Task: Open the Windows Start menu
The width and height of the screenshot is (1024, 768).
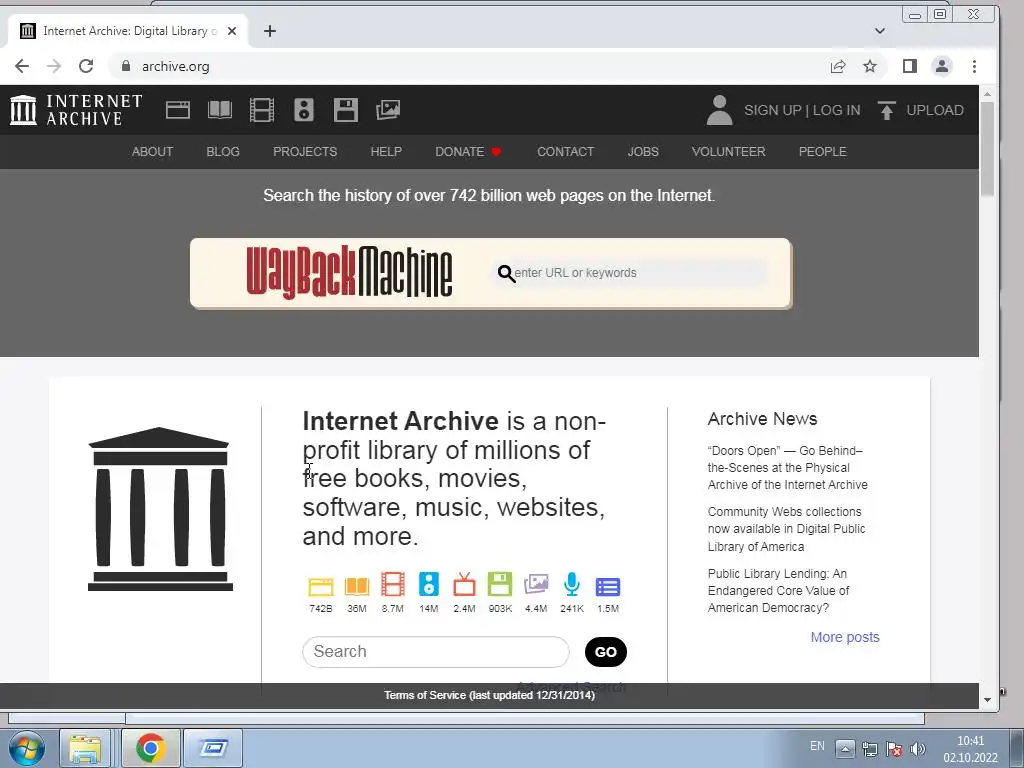Action: [x=27, y=748]
